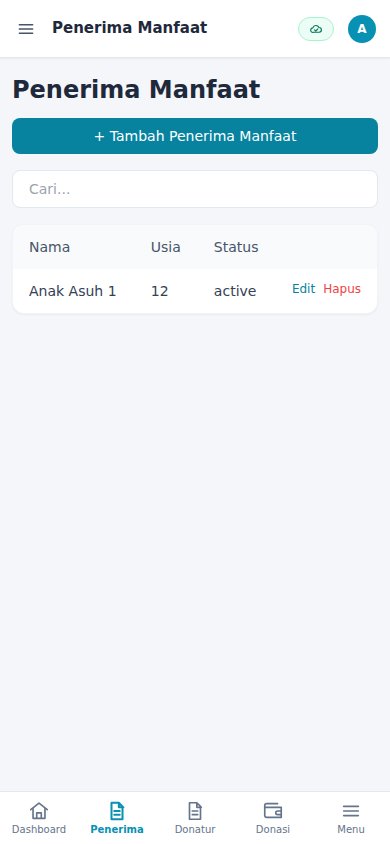Go to Dashboard via home icon
The width and height of the screenshot is (390, 844).
[x=39, y=810]
